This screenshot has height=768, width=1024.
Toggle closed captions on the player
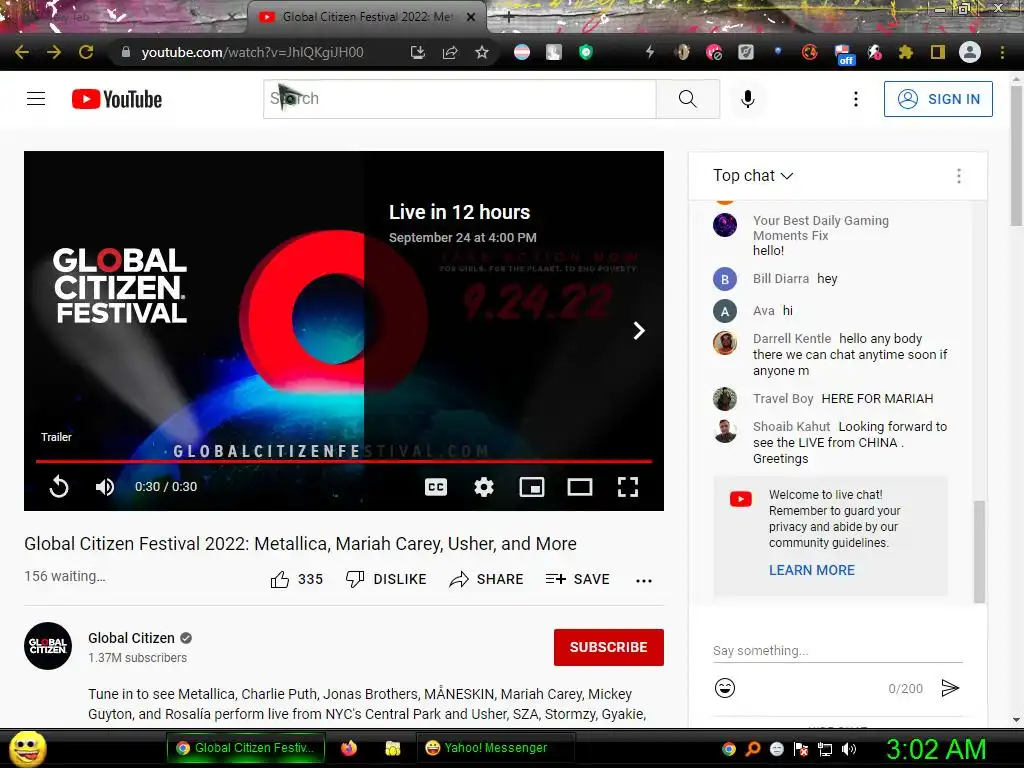click(436, 487)
